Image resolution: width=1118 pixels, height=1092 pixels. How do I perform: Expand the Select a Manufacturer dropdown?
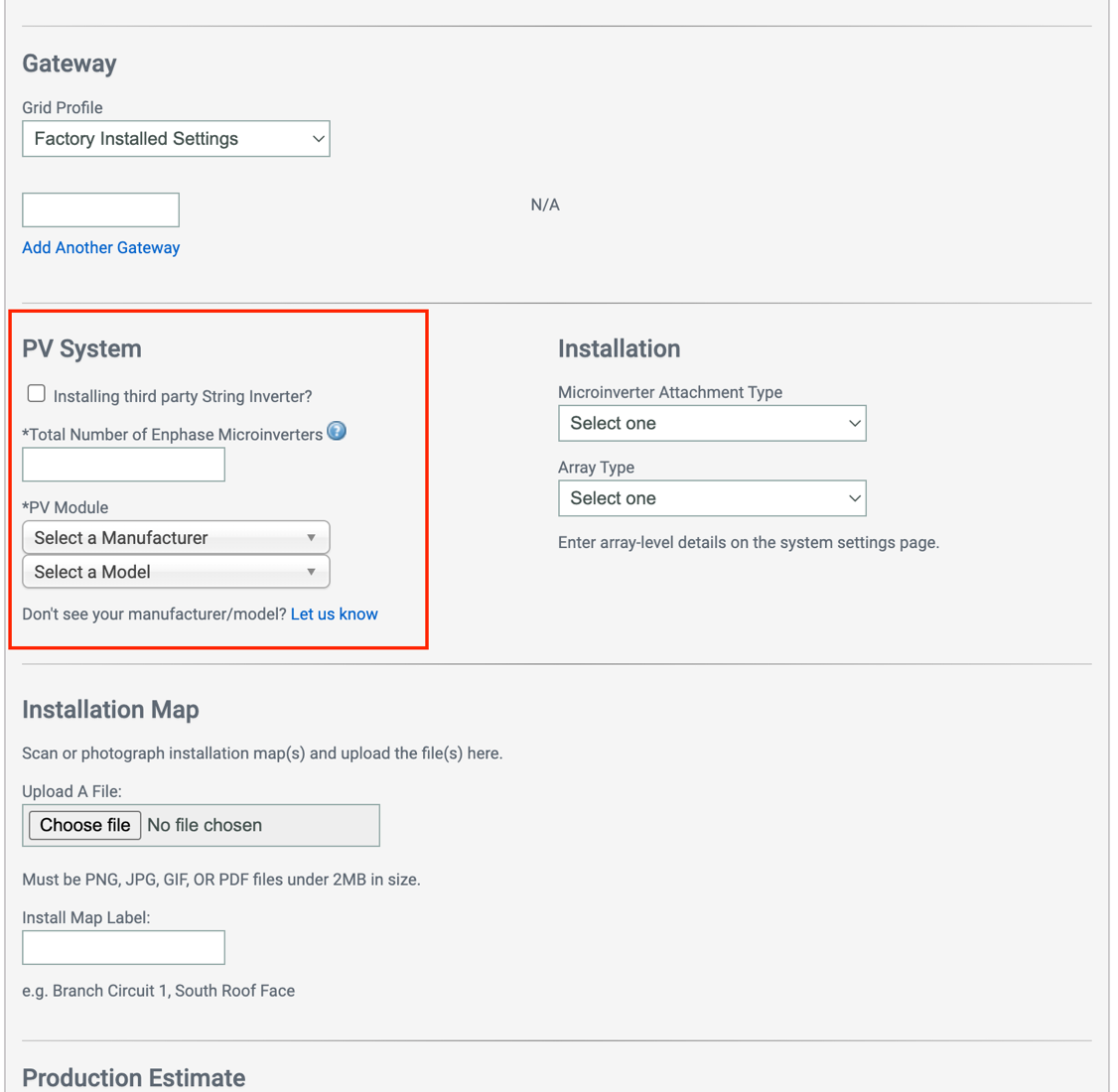(x=176, y=537)
